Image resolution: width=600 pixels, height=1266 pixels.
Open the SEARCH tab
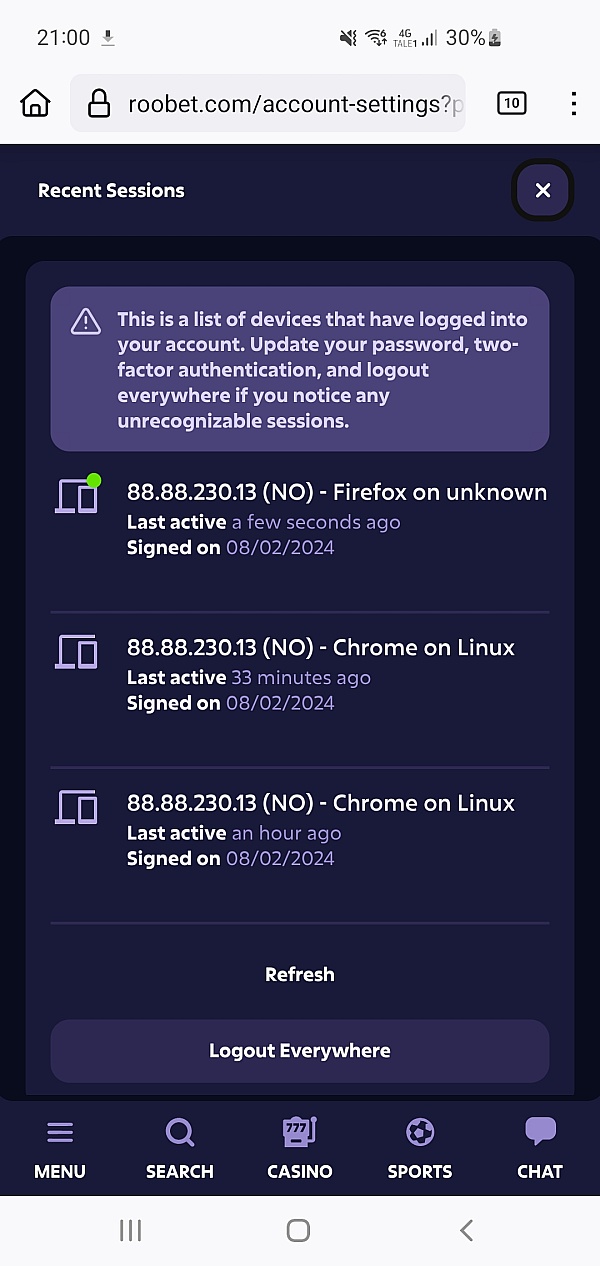180,1148
